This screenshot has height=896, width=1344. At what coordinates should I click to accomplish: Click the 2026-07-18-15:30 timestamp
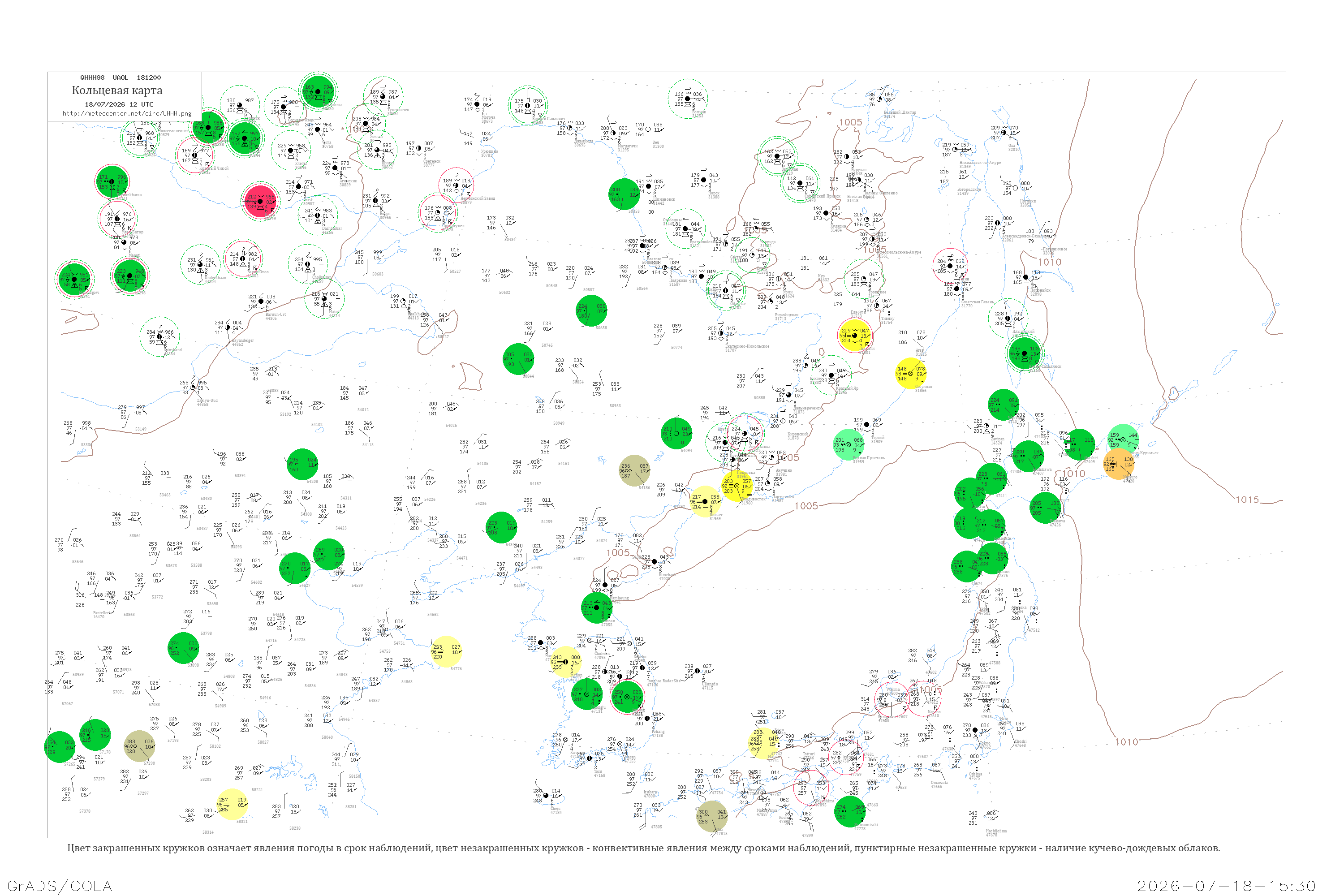(x=1226, y=886)
